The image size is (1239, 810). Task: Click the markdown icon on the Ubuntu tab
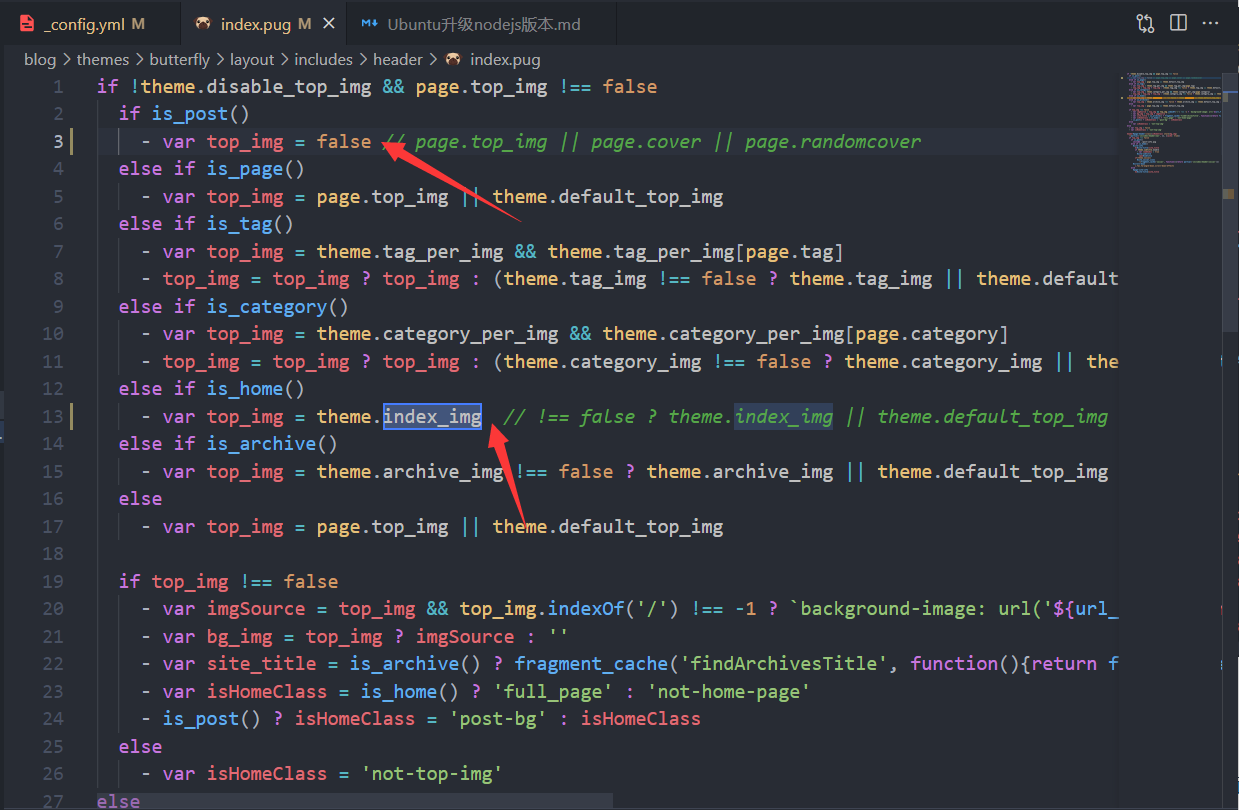click(x=369, y=23)
